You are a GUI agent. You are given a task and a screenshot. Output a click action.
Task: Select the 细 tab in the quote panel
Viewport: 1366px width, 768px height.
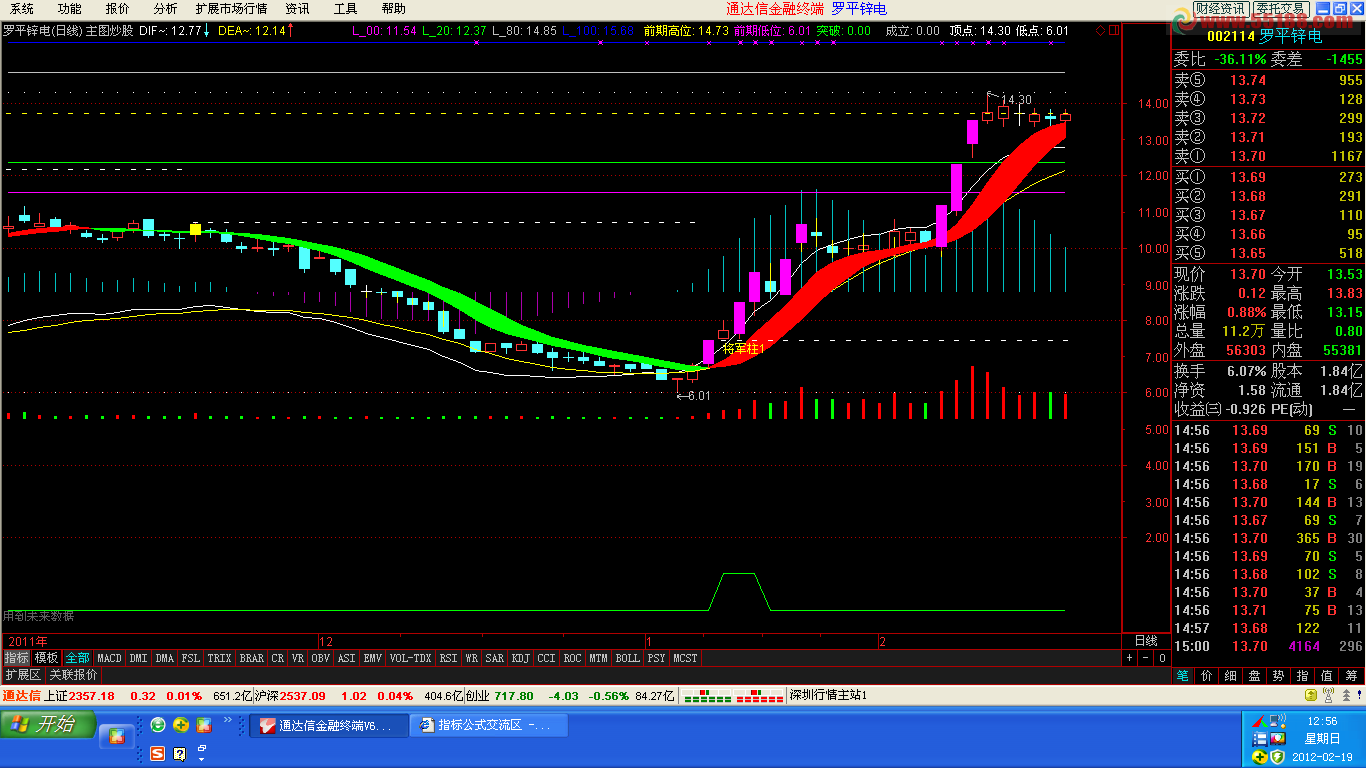[x=1231, y=676]
